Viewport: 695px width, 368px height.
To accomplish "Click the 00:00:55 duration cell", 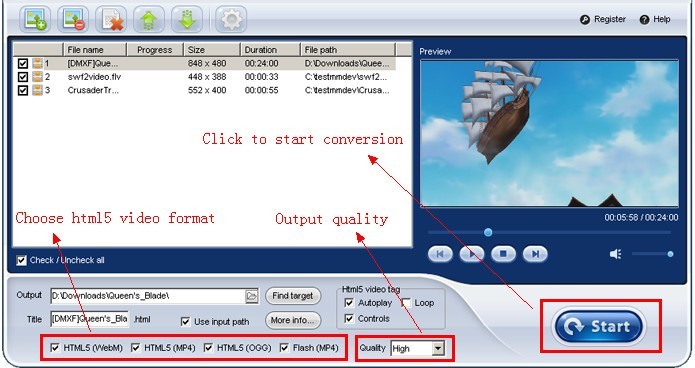I will click(x=262, y=90).
